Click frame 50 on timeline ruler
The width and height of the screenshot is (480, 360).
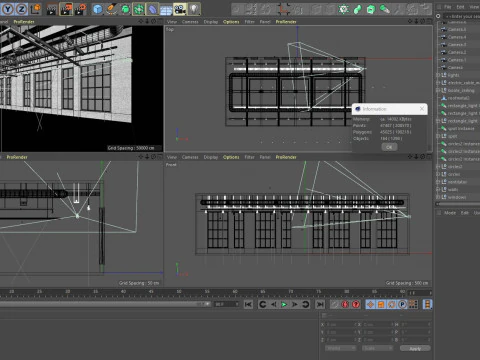[179, 292]
